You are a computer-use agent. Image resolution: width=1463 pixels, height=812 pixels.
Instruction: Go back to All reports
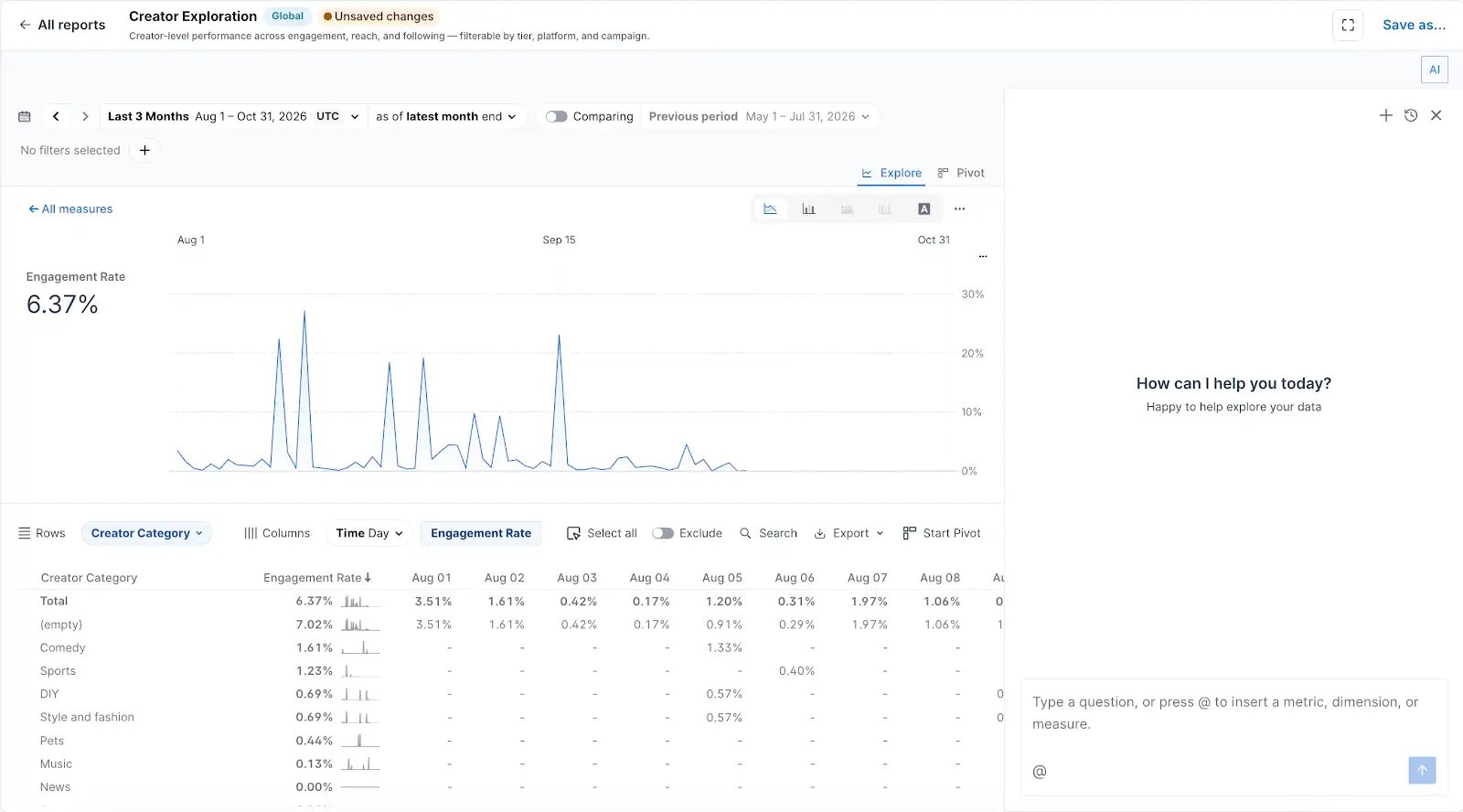[x=62, y=26]
